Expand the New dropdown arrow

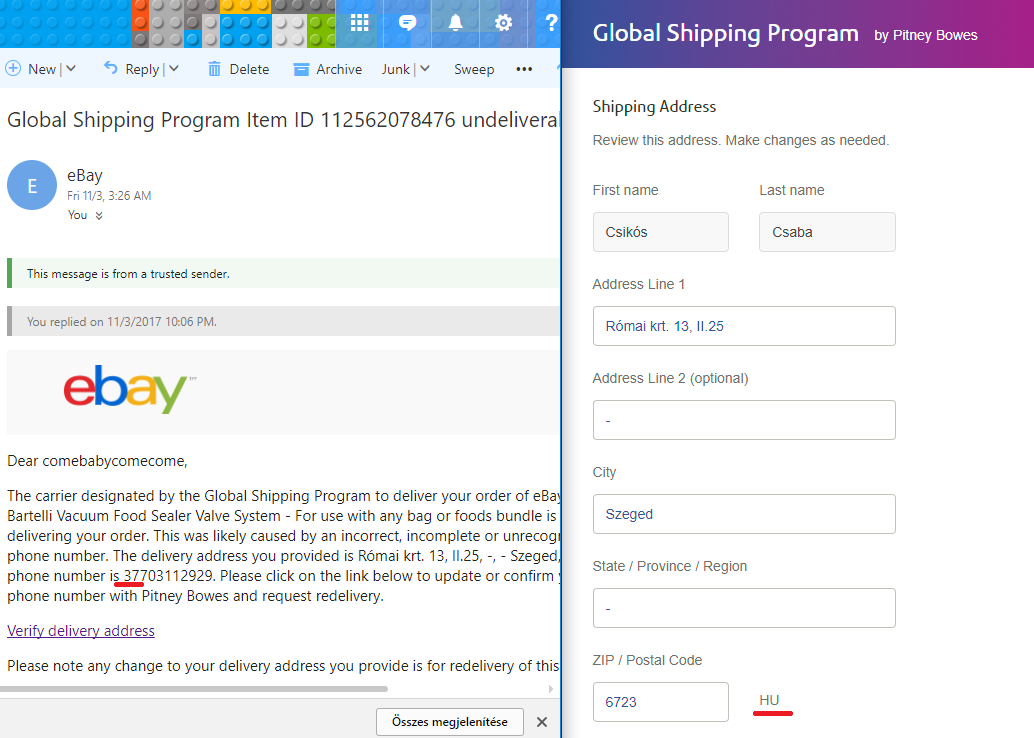(x=71, y=69)
